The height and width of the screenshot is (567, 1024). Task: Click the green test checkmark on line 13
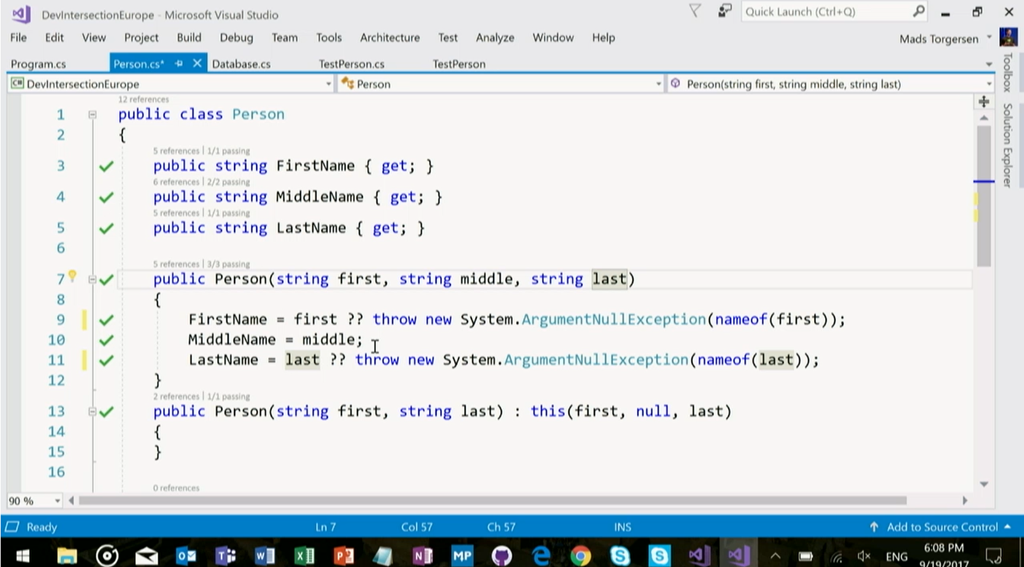[x=106, y=412]
